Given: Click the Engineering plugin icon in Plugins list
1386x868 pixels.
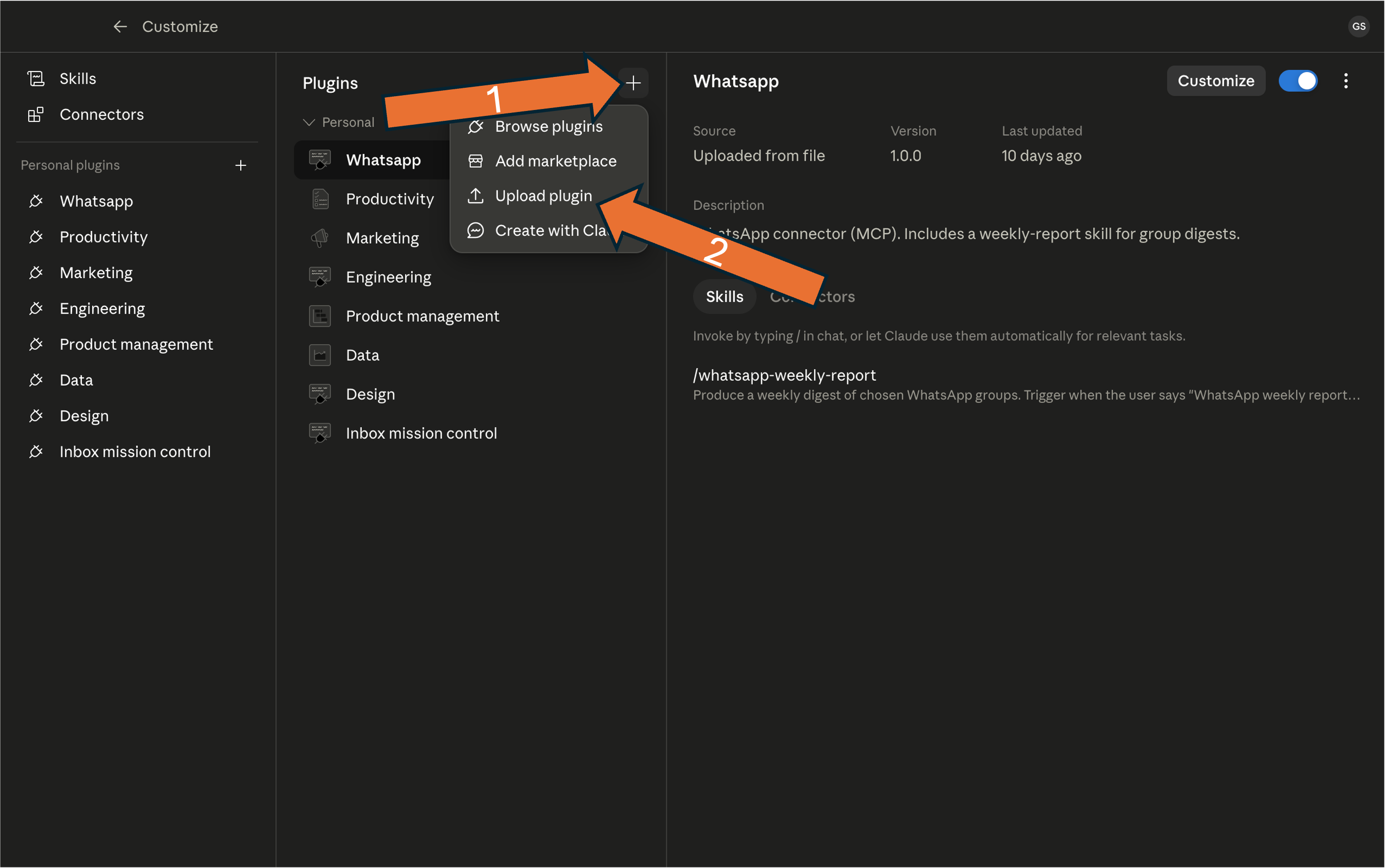Looking at the screenshot, I should [320, 277].
